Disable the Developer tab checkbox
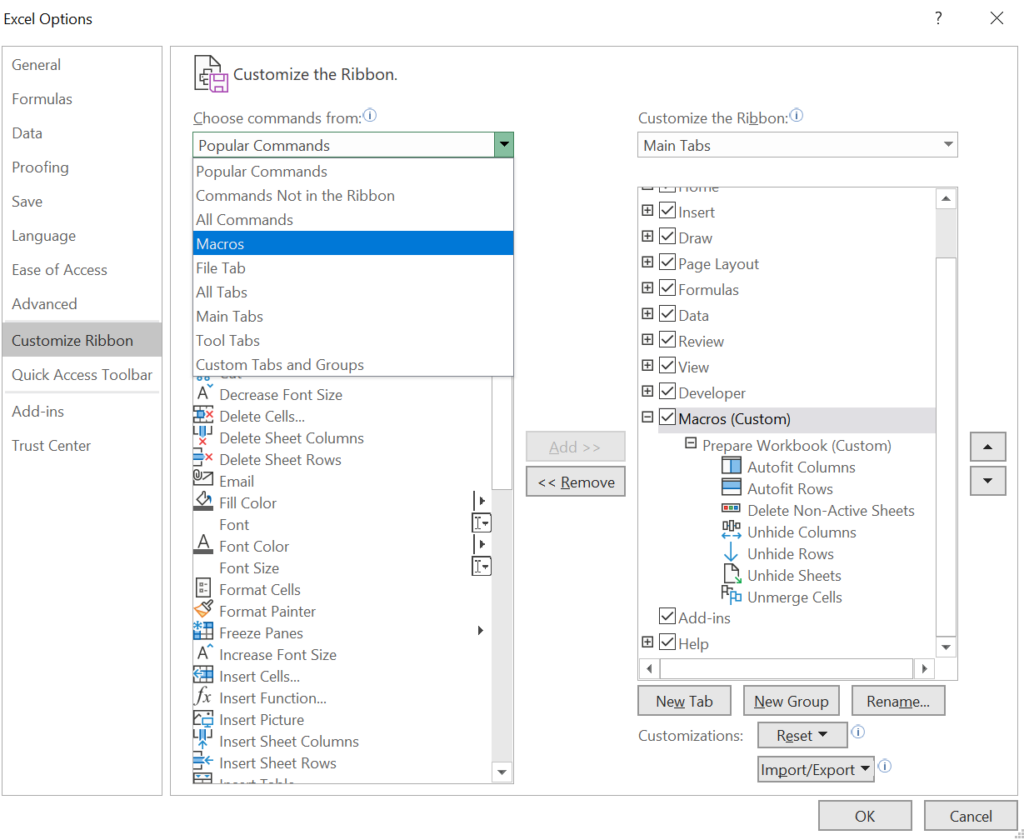 (667, 391)
